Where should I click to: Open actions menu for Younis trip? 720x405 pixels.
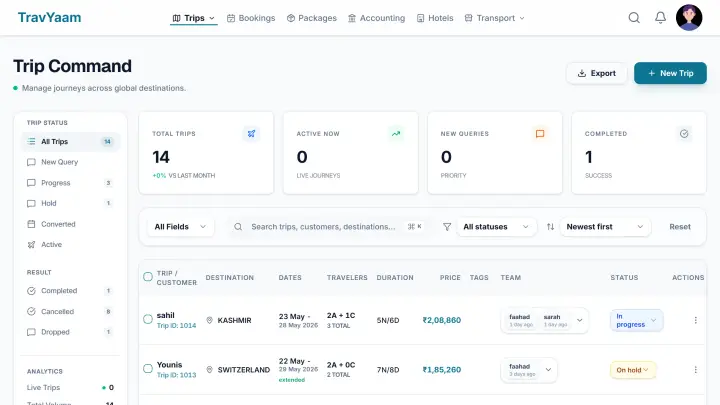(x=696, y=370)
